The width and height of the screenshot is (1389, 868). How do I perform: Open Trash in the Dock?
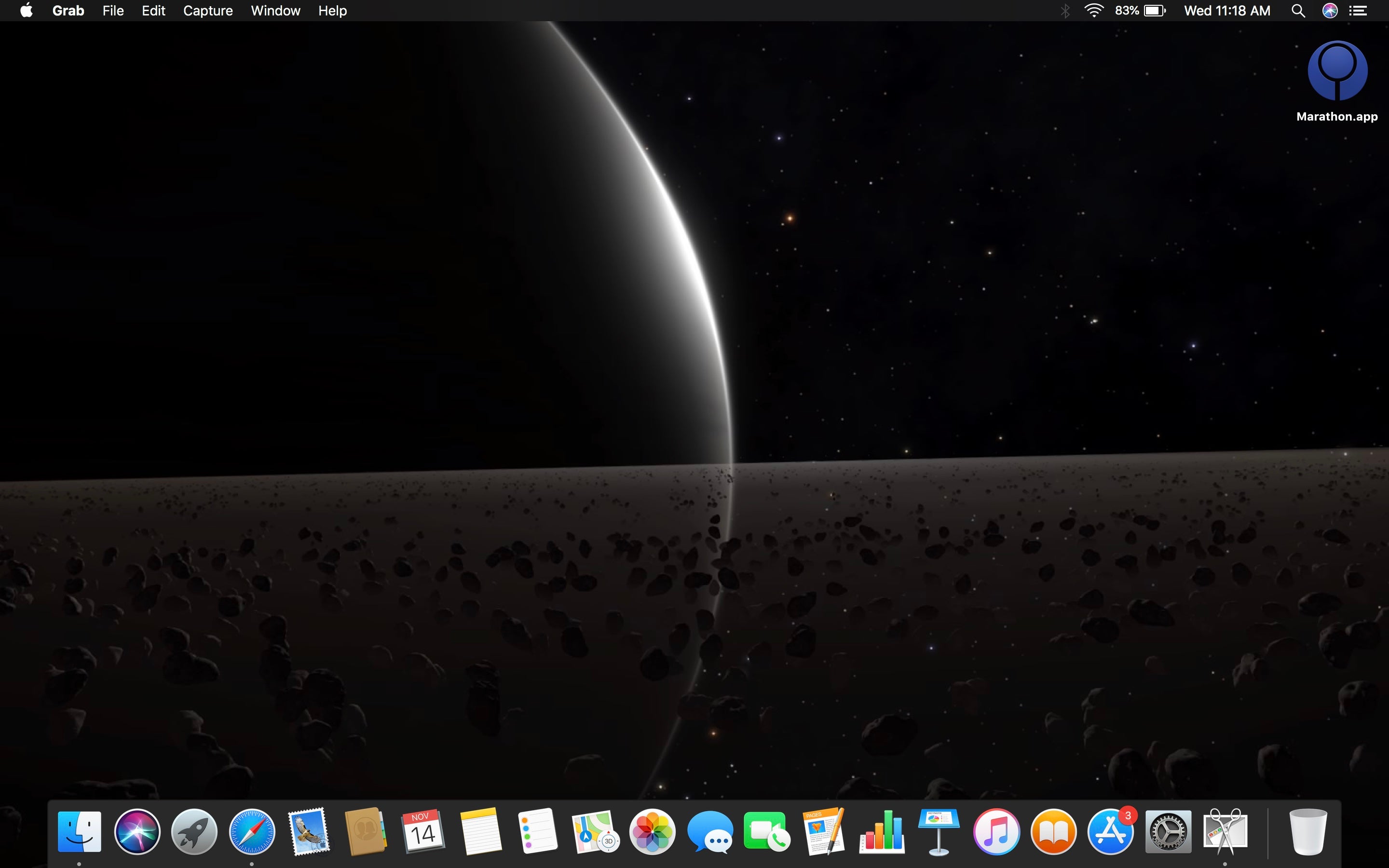(1308, 831)
